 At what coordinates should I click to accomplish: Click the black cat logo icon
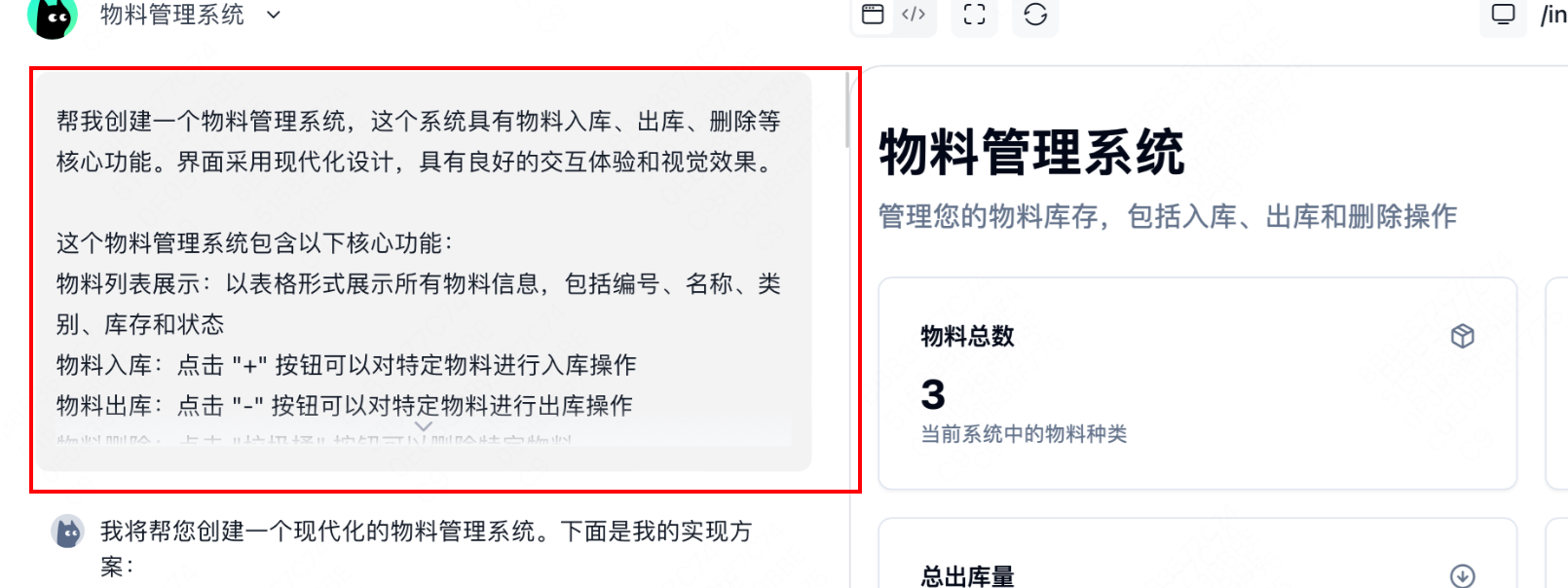pyautogui.click(x=52, y=18)
